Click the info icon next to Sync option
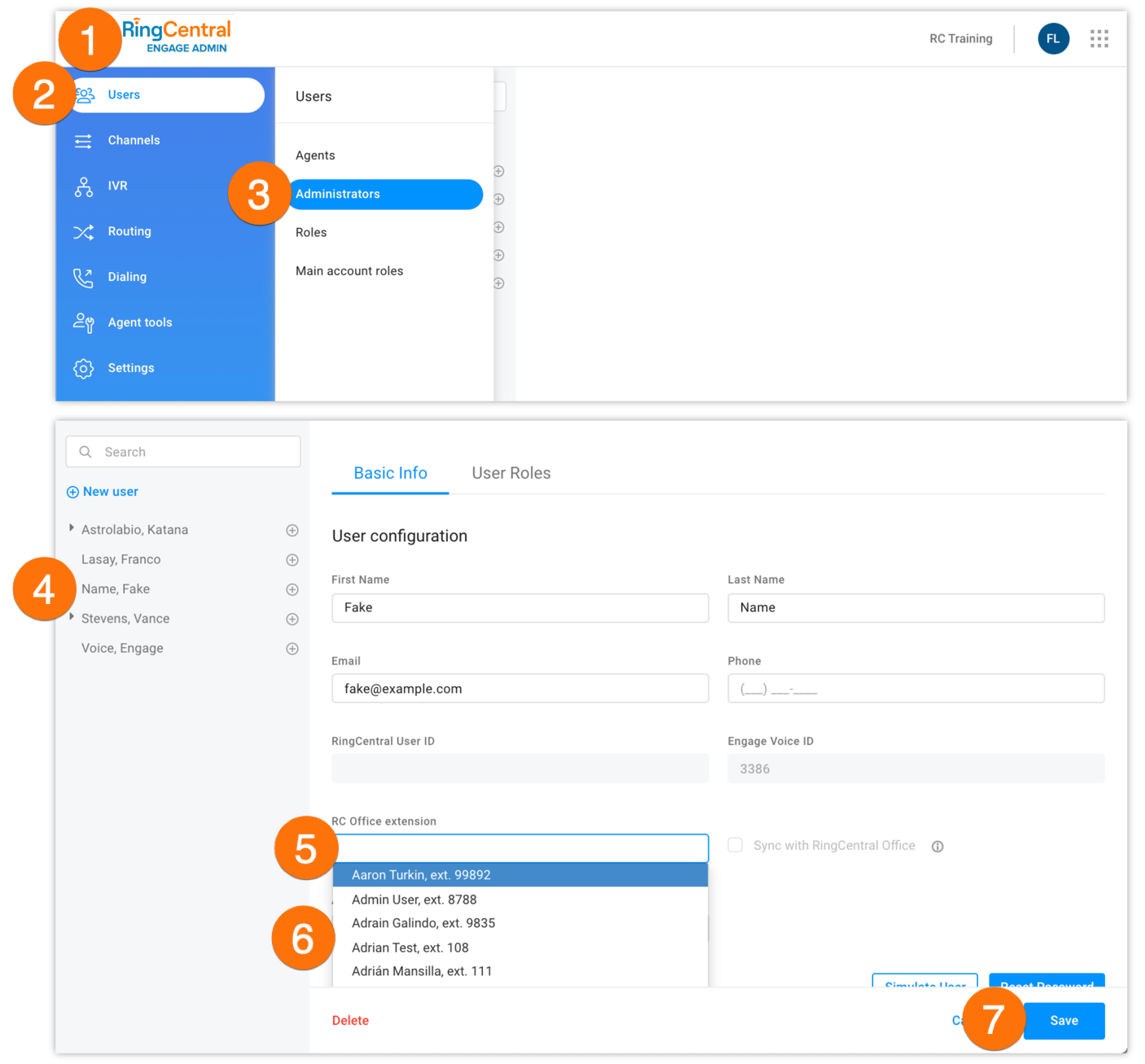The image size is (1145, 1064). pos(937,847)
